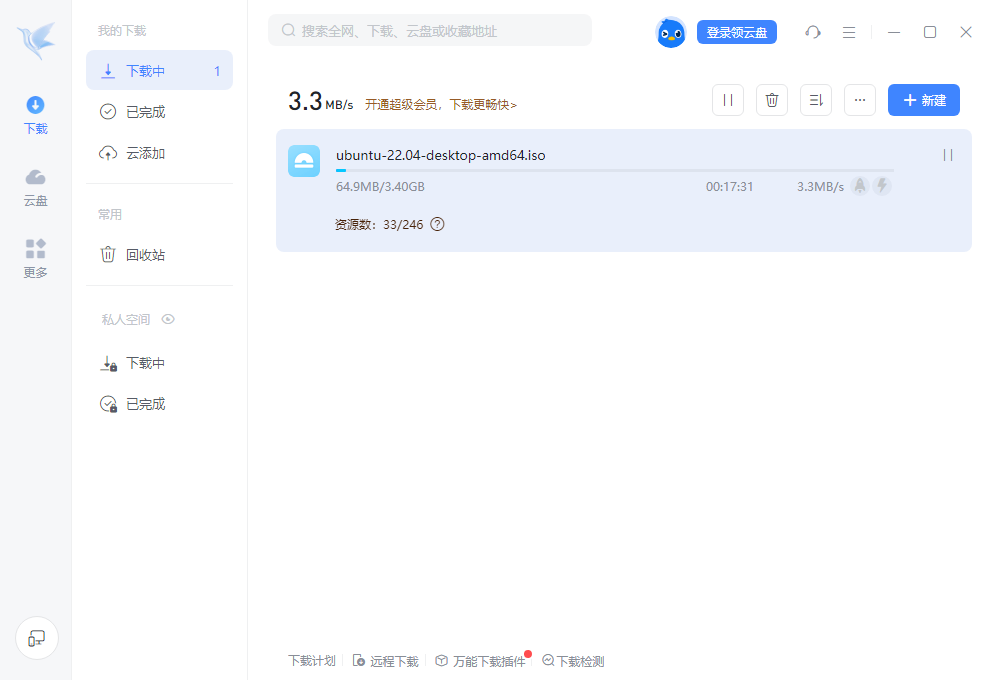Click the 登录领云盘 login button
Screen dimensions: 1000x680
click(x=737, y=32)
